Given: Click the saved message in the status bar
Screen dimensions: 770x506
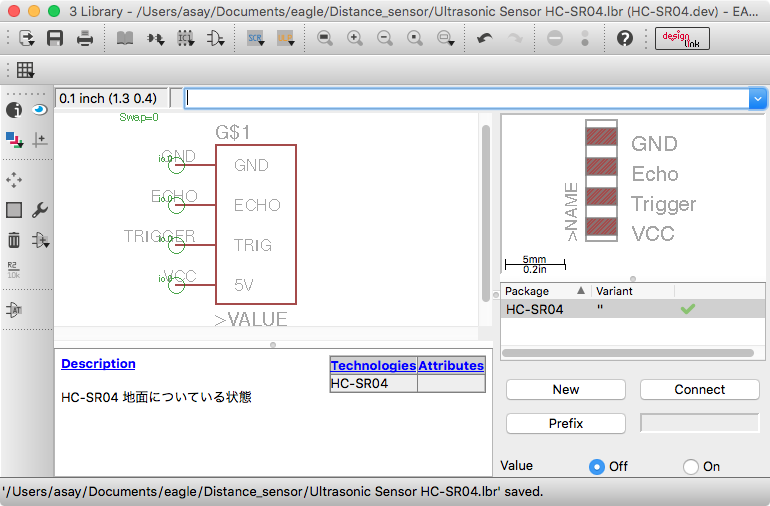Looking at the screenshot, I should click(x=273, y=492).
